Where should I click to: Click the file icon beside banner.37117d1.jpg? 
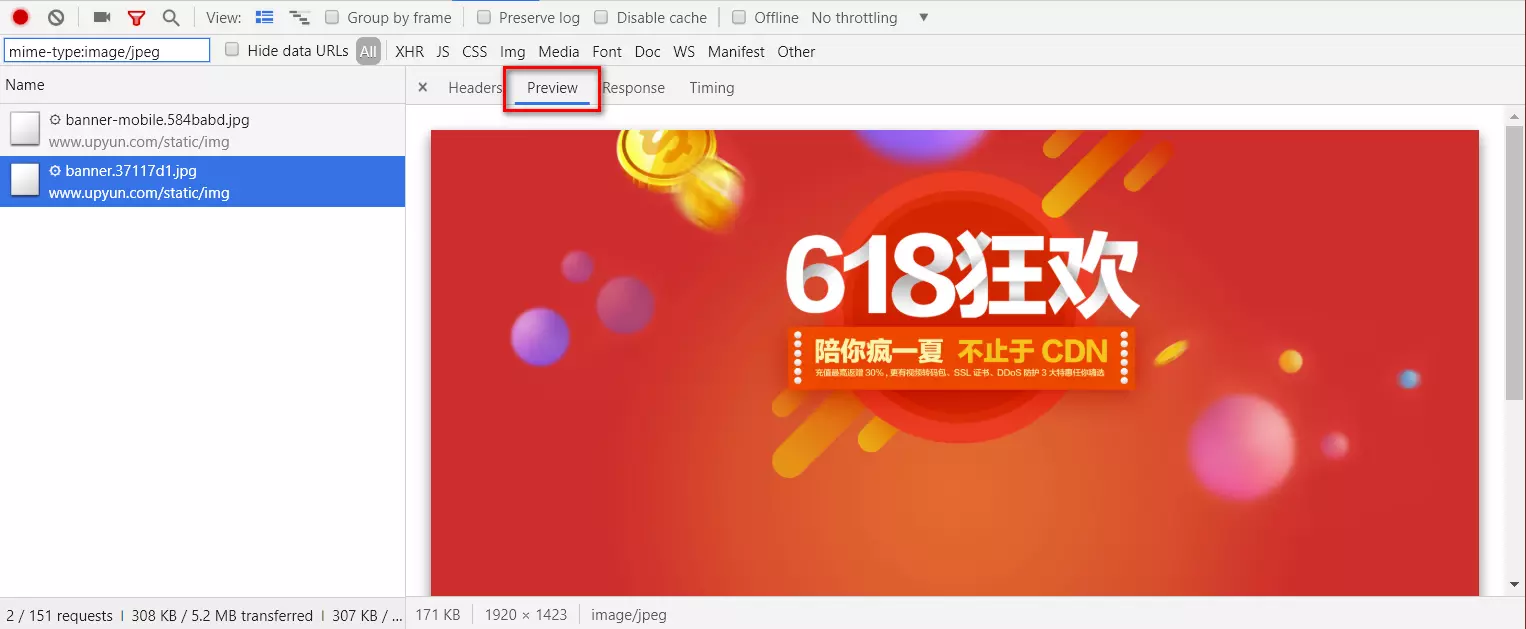tap(25, 180)
